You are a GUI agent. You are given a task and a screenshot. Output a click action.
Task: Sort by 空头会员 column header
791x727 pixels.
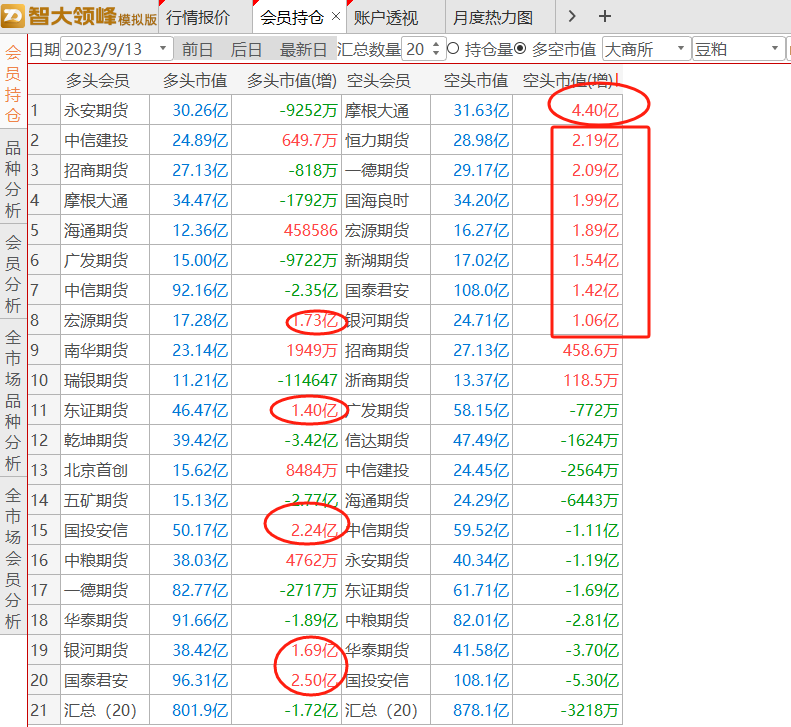coord(378,80)
